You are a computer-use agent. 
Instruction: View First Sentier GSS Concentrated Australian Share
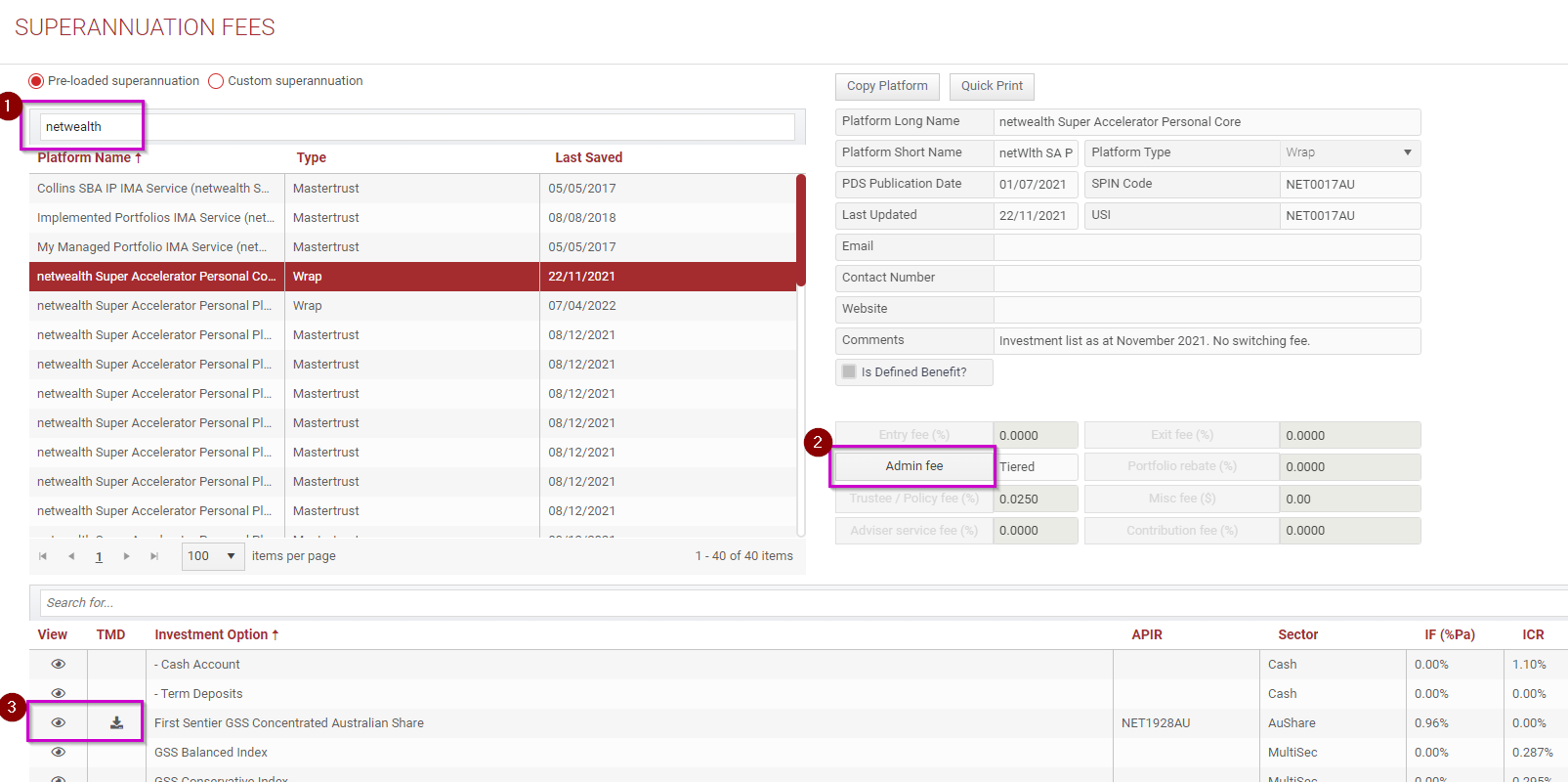[59, 723]
